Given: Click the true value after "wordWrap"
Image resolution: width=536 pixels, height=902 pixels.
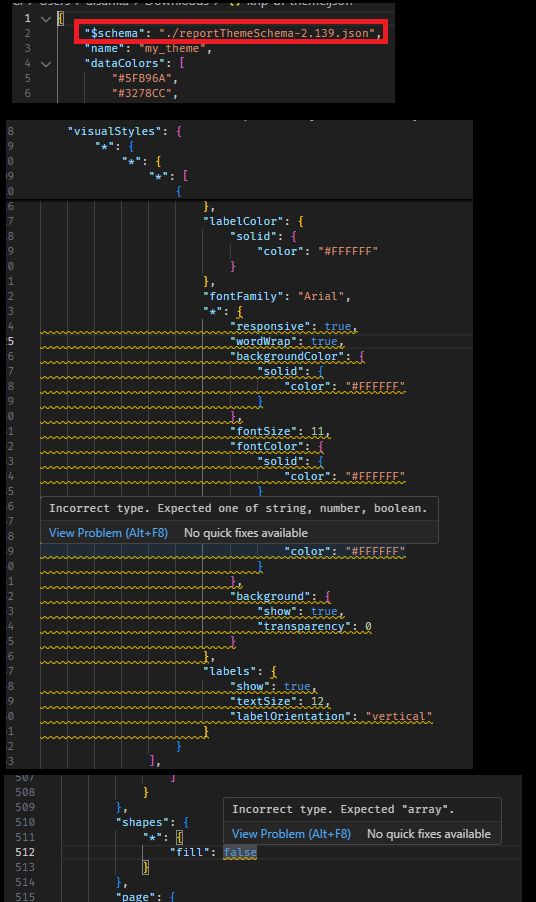Looking at the screenshot, I should point(324,341).
